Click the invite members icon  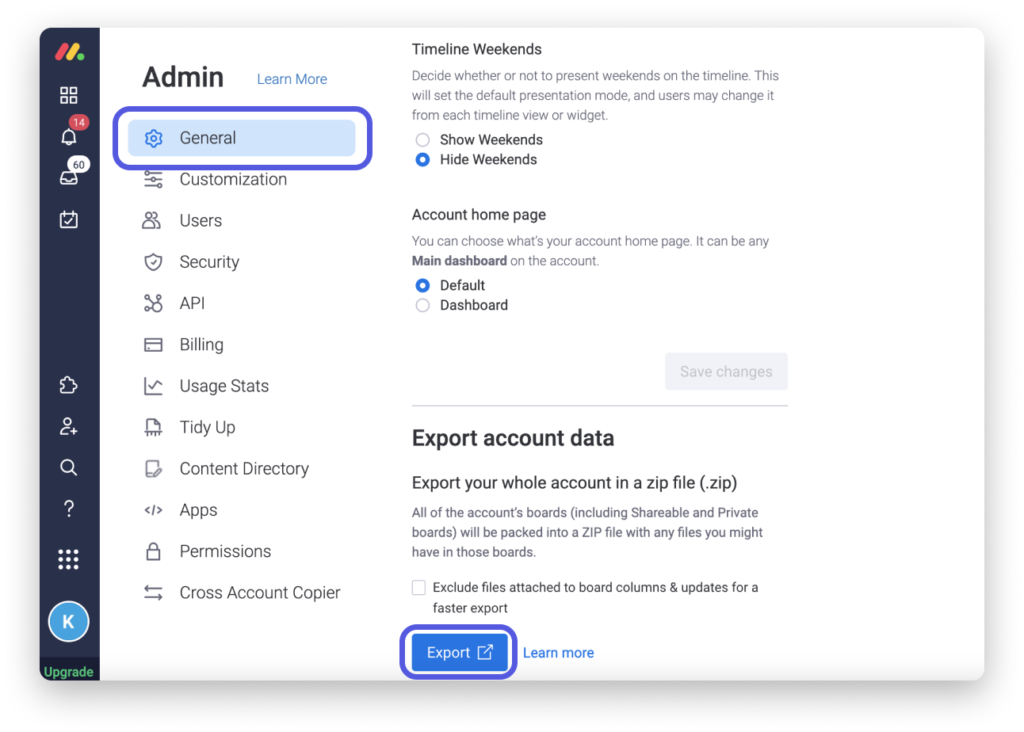(x=68, y=426)
